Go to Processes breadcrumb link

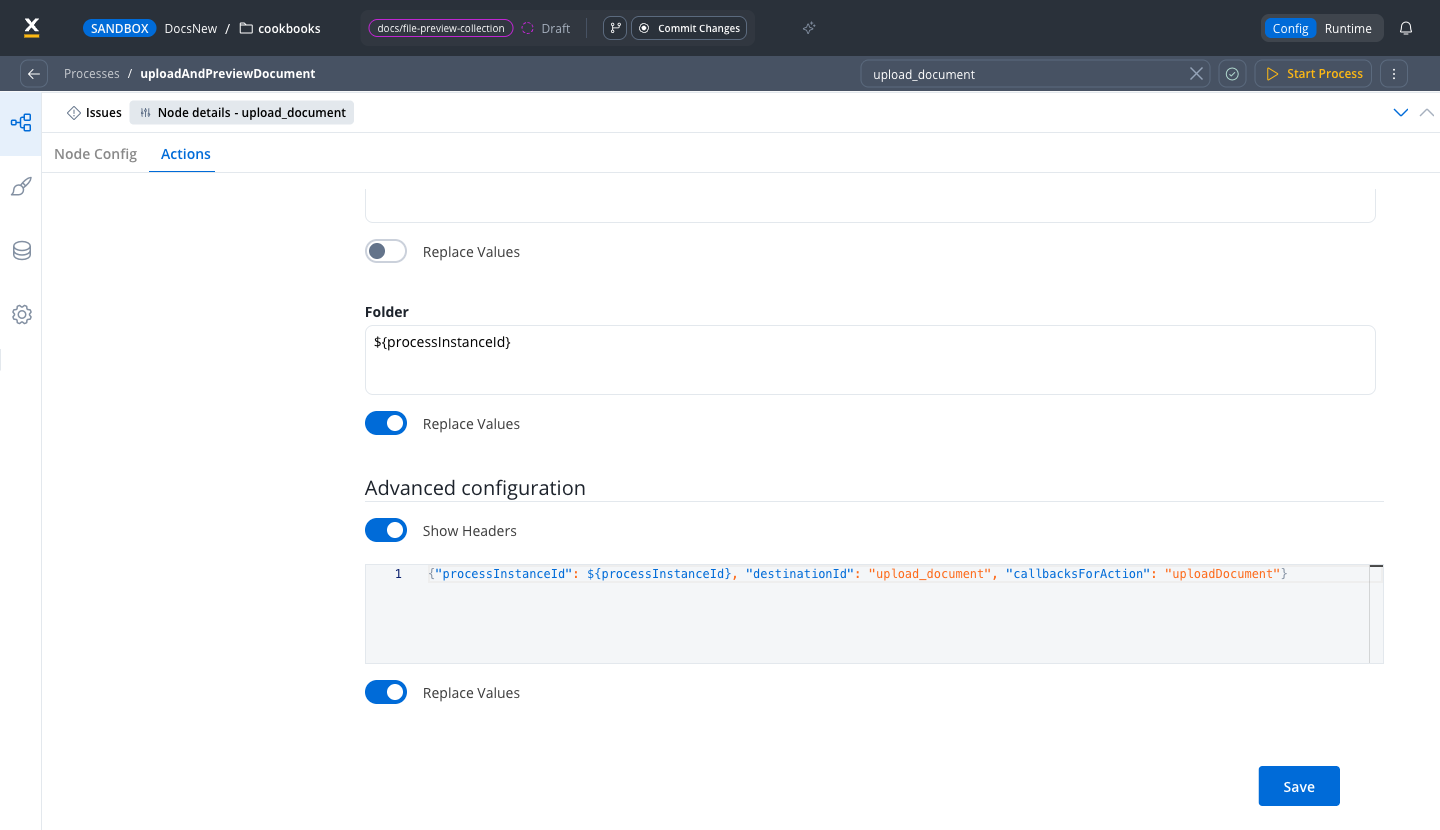92,74
